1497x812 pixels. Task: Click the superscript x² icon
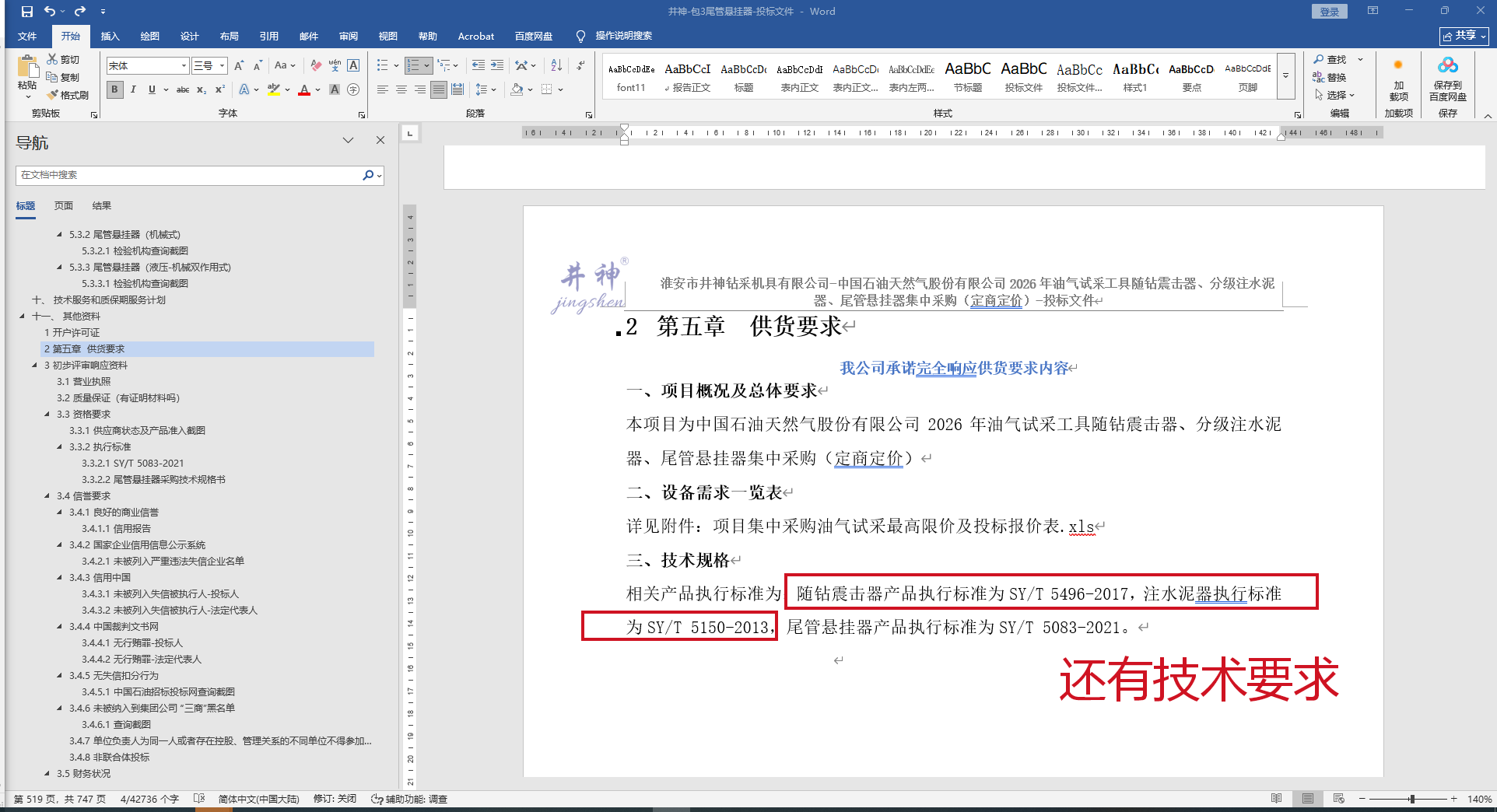[220, 90]
